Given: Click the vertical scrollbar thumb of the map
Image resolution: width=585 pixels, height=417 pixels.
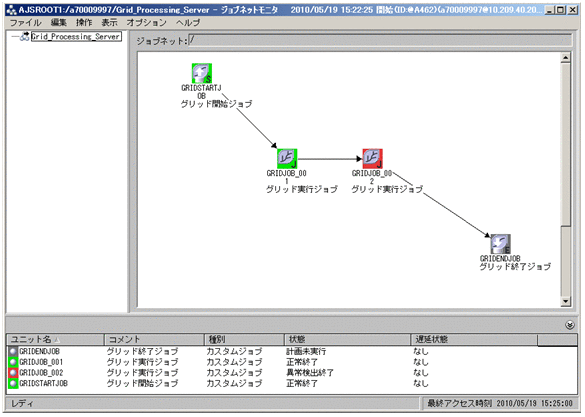Looking at the screenshot, I should (x=566, y=144).
